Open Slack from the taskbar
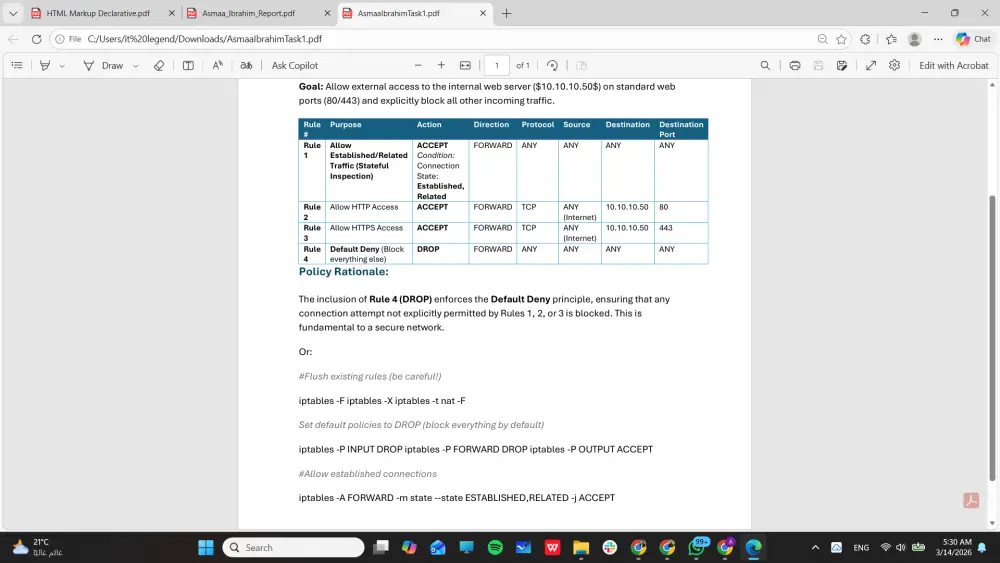The width and height of the screenshot is (1000, 563). 610,547
